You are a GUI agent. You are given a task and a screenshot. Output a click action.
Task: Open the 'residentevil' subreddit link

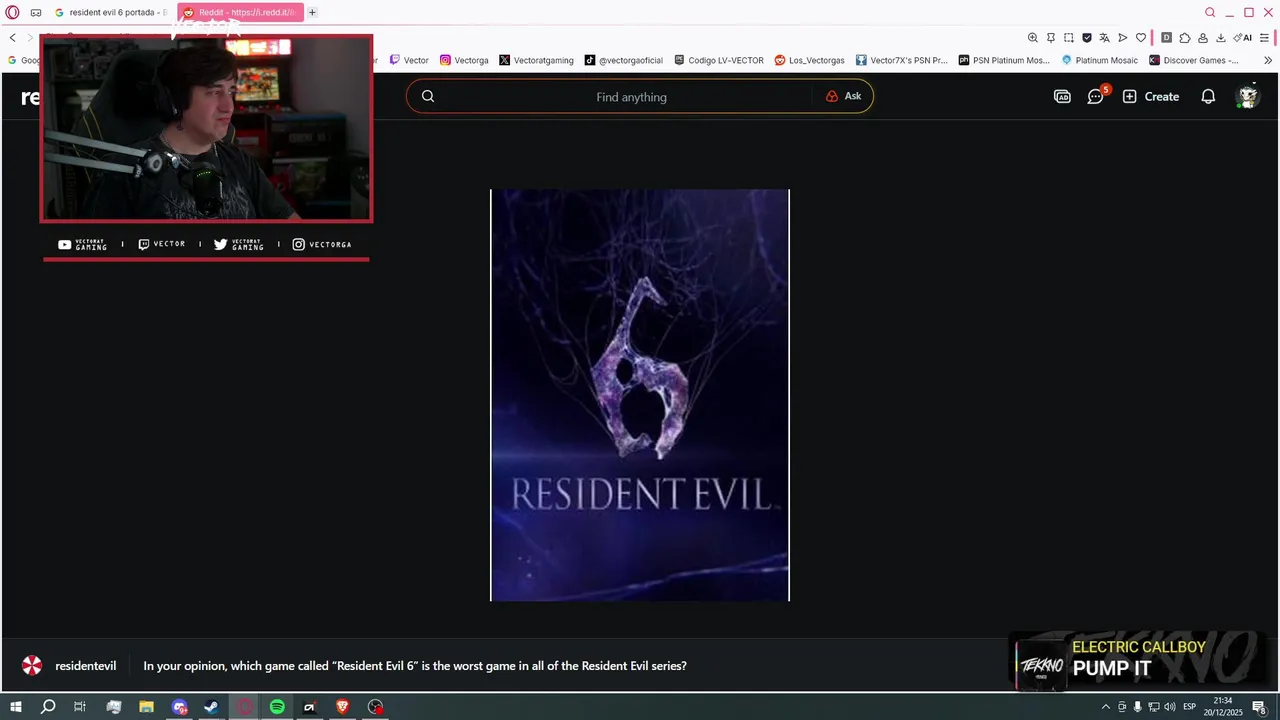coord(85,666)
